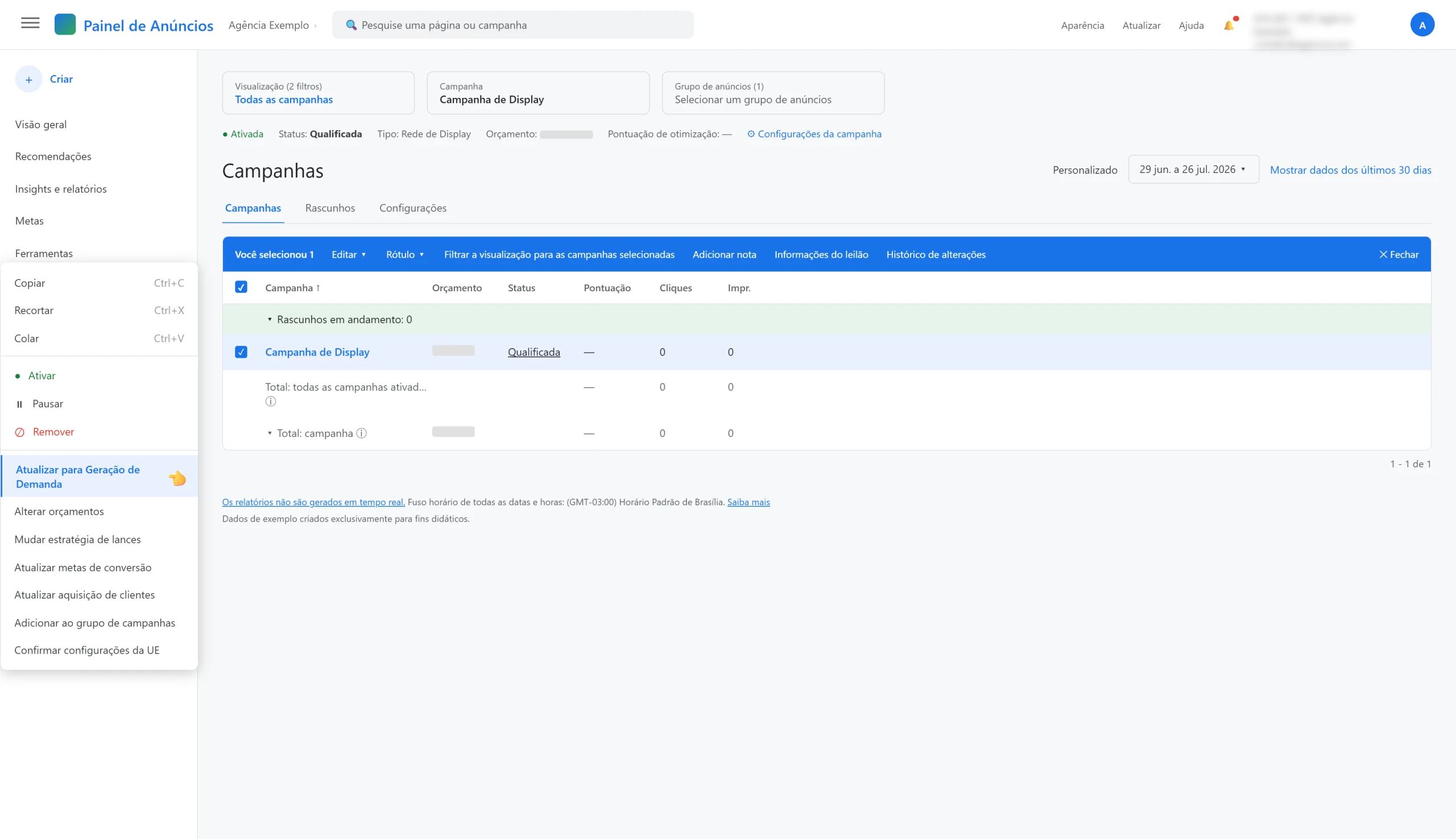Click the Impr. column header

coord(739,288)
